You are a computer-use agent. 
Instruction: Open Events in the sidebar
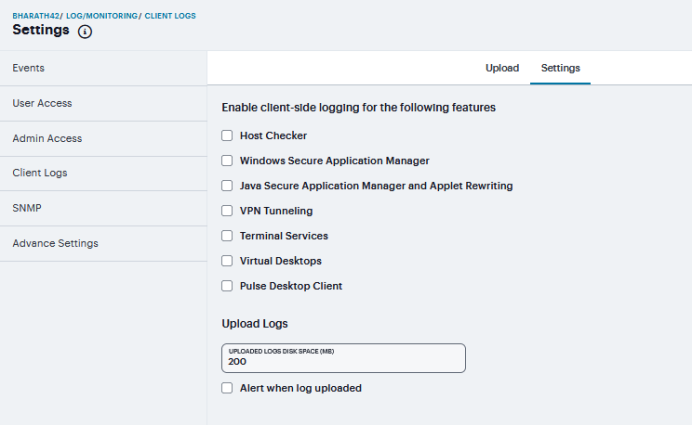pos(104,68)
